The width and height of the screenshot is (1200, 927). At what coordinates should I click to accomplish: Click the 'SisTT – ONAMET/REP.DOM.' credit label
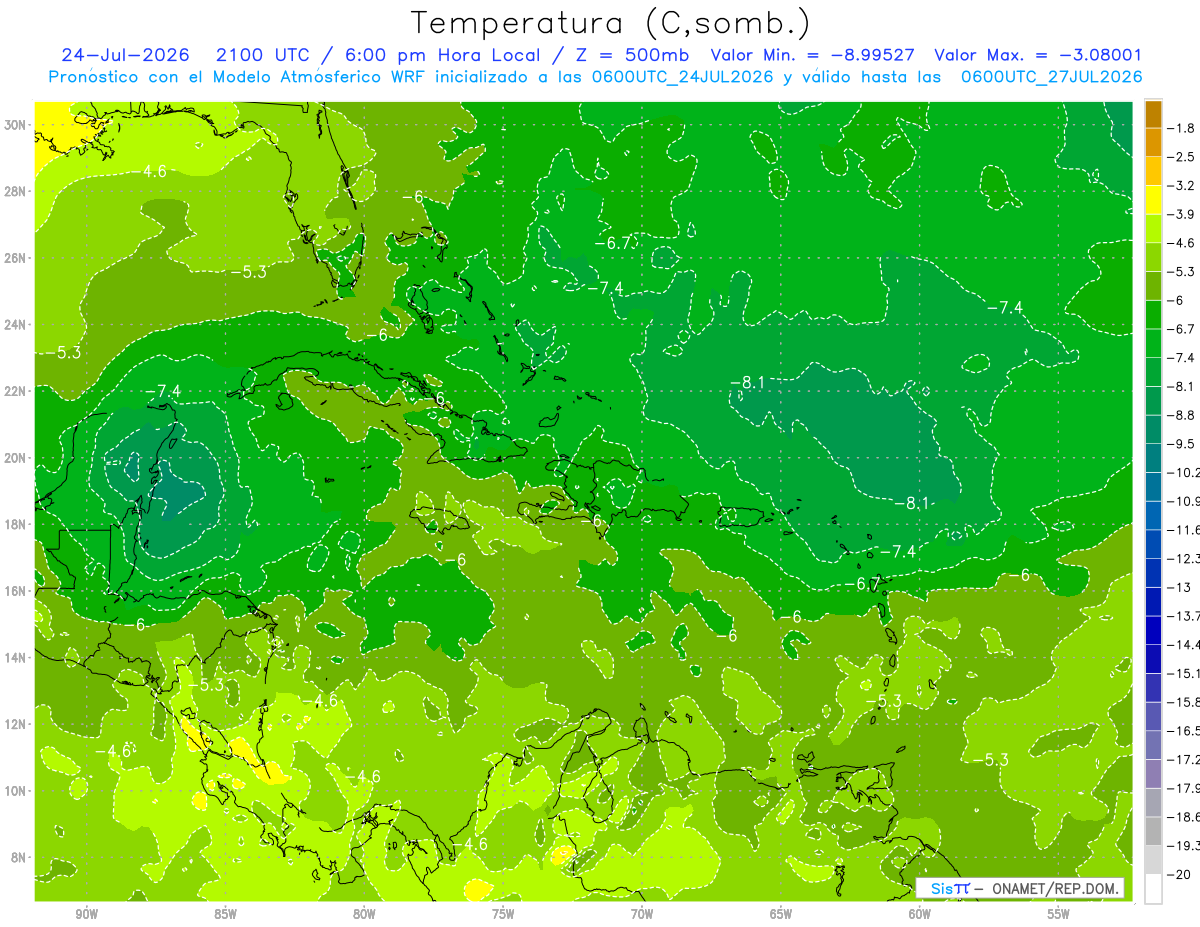click(x=1020, y=888)
